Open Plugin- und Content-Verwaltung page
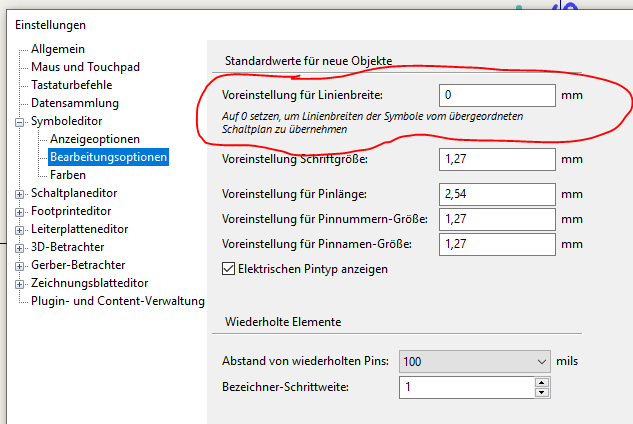 118,301
